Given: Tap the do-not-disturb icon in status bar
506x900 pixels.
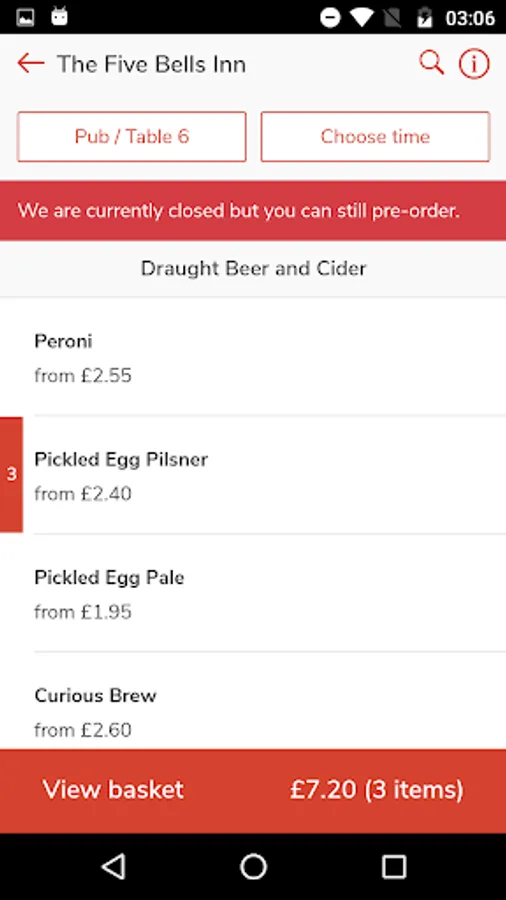Looking at the screenshot, I should pyautogui.click(x=330, y=18).
